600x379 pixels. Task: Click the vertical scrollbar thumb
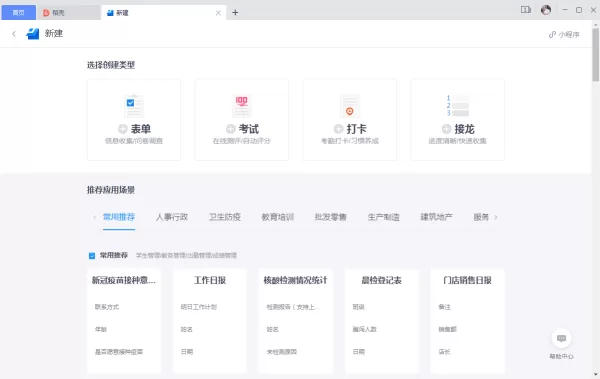(x=596, y=54)
